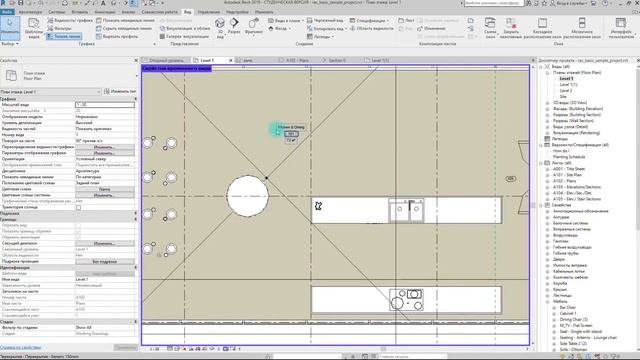Click the Revisions (Изменения) tool
Screen dimensions: 640x360
431,29
